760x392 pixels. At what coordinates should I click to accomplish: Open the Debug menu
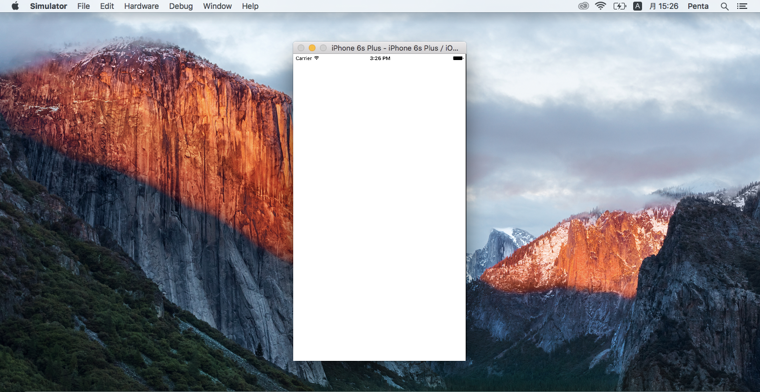click(181, 6)
